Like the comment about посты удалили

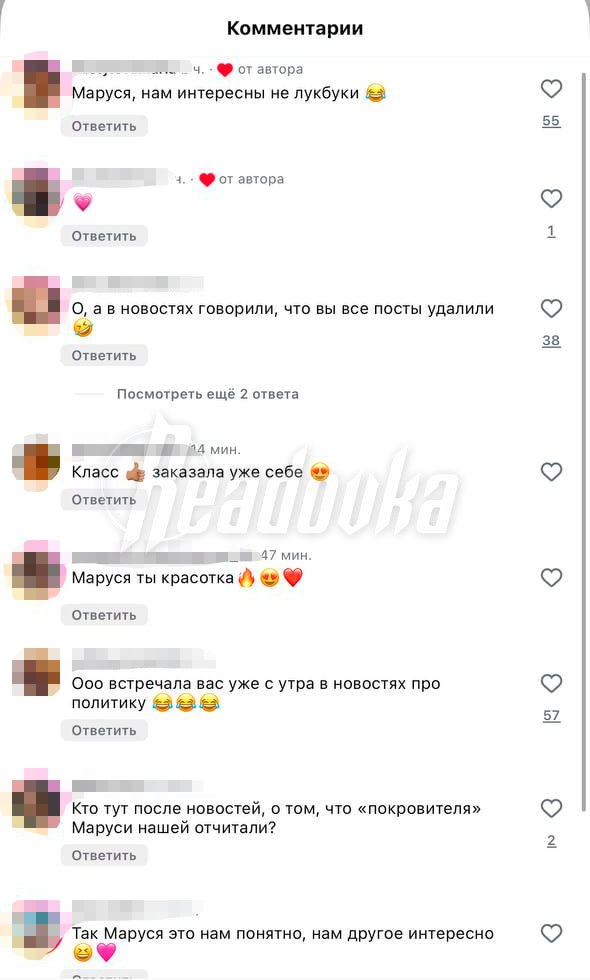[x=551, y=308]
